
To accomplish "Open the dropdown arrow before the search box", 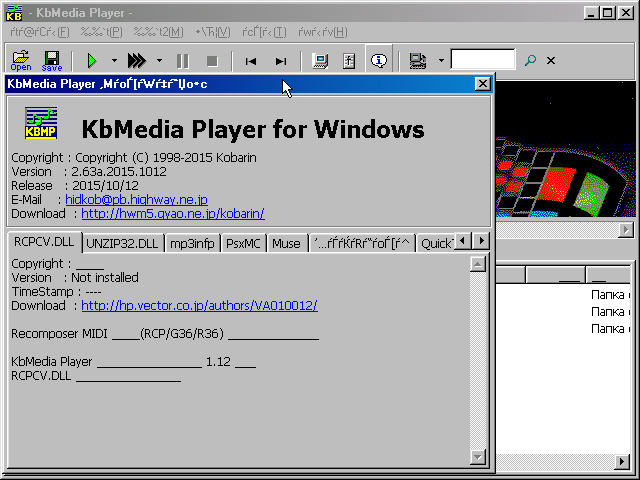I will [441, 60].
